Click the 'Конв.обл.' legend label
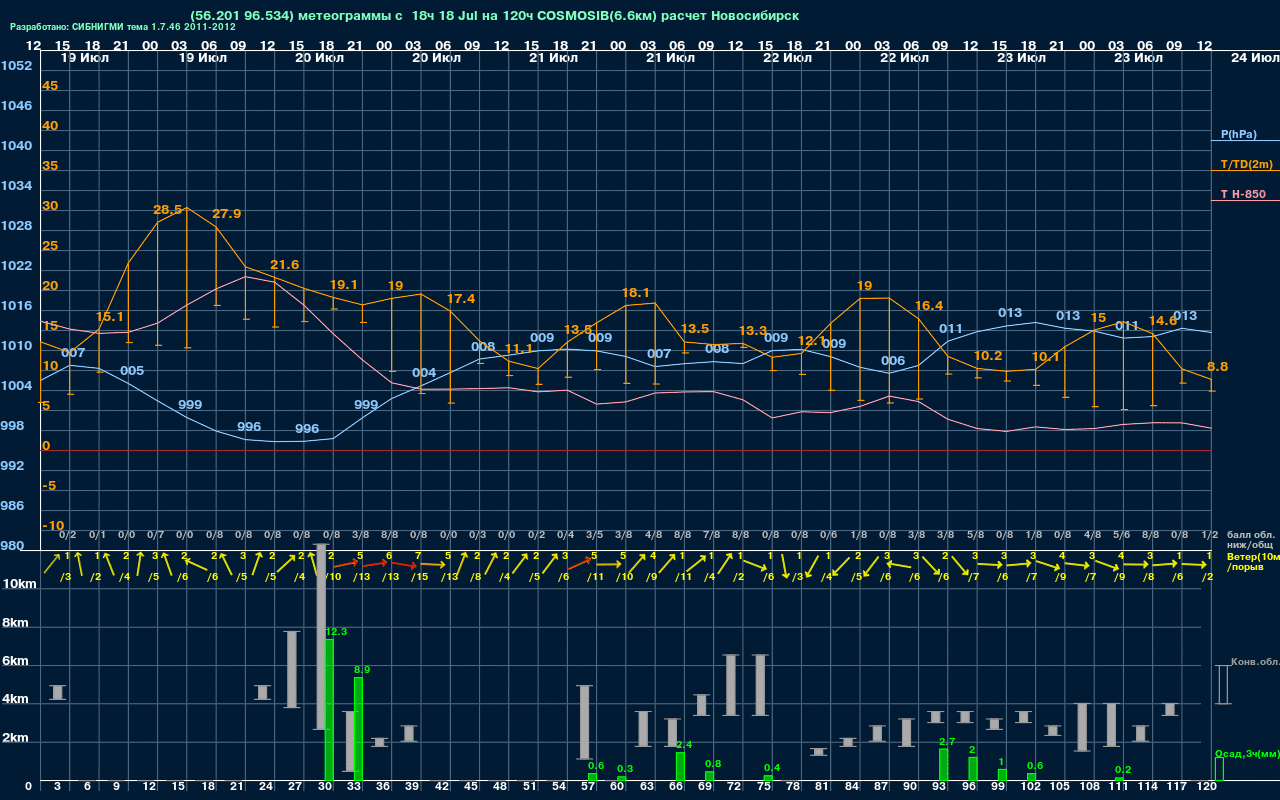 [x=1255, y=662]
